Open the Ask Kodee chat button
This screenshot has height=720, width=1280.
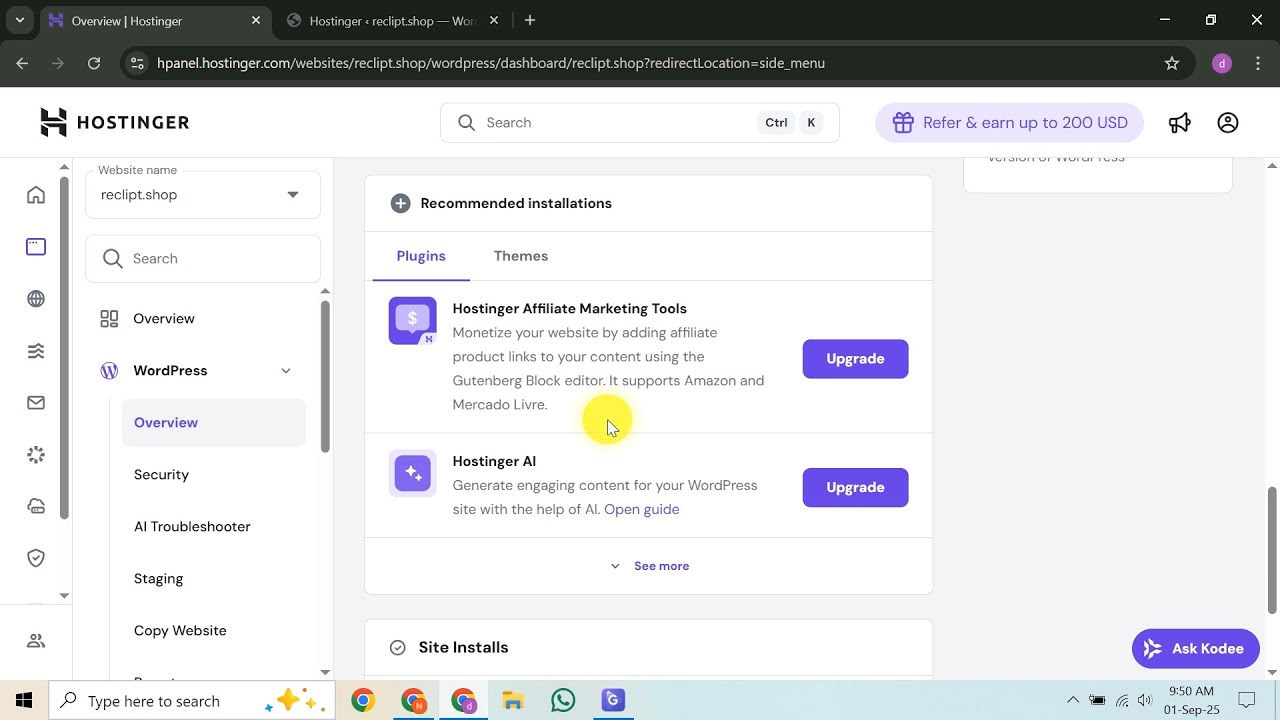coord(1195,649)
